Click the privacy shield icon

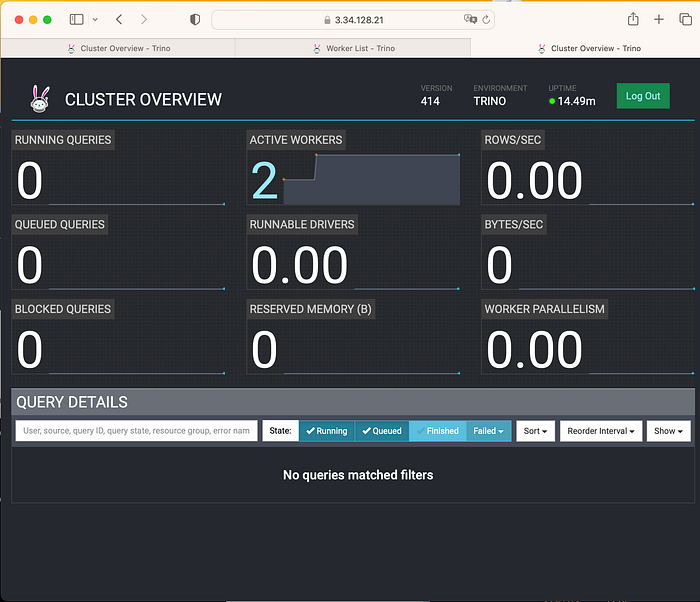coord(195,20)
